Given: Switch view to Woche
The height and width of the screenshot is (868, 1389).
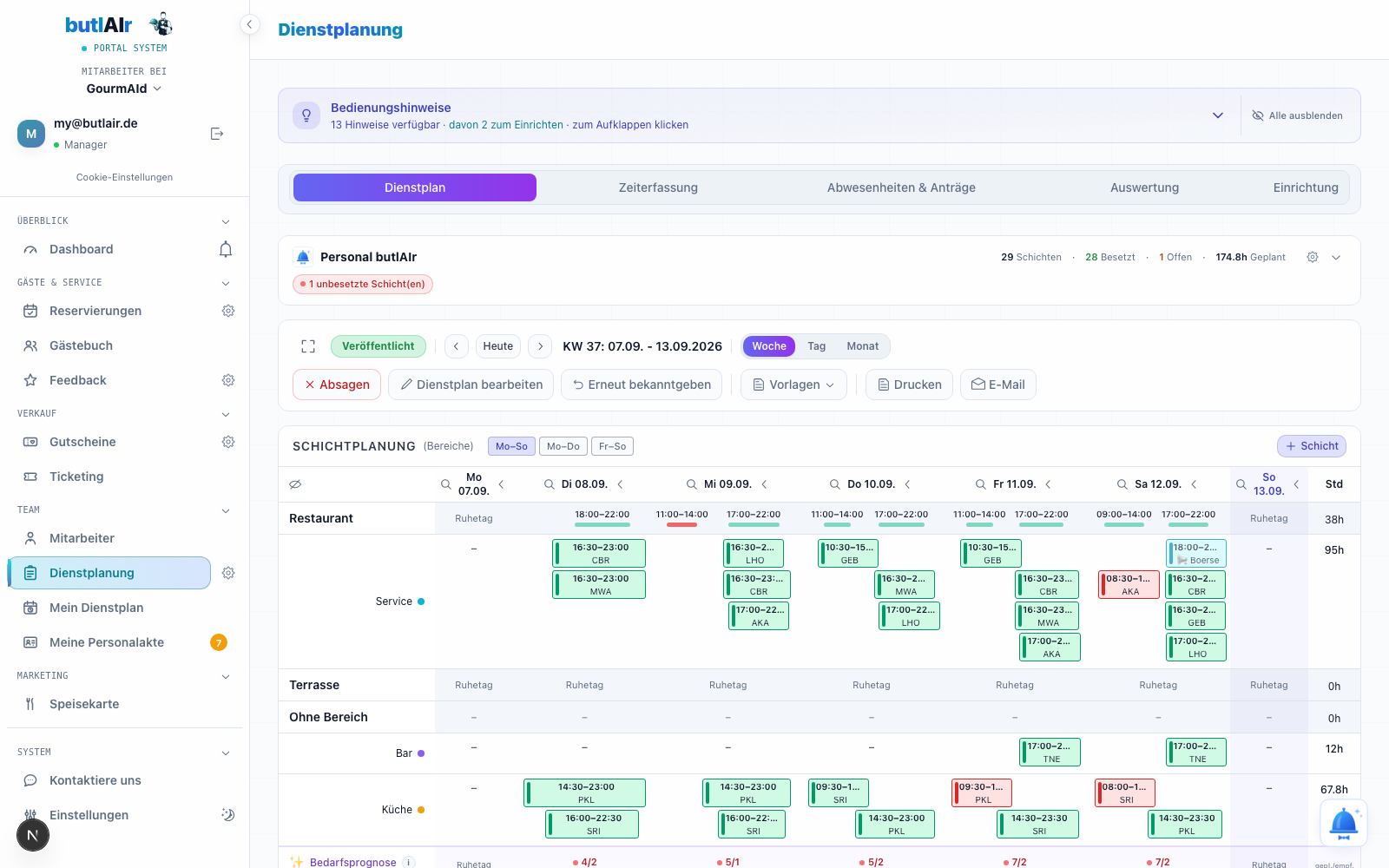Looking at the screenshot, I should 769,346.
